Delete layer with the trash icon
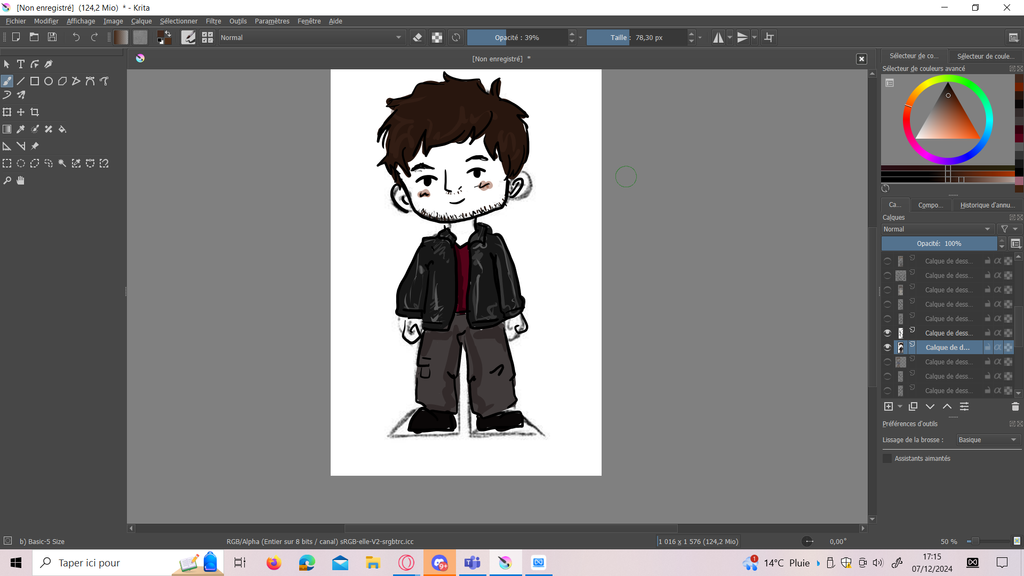 1015,407
